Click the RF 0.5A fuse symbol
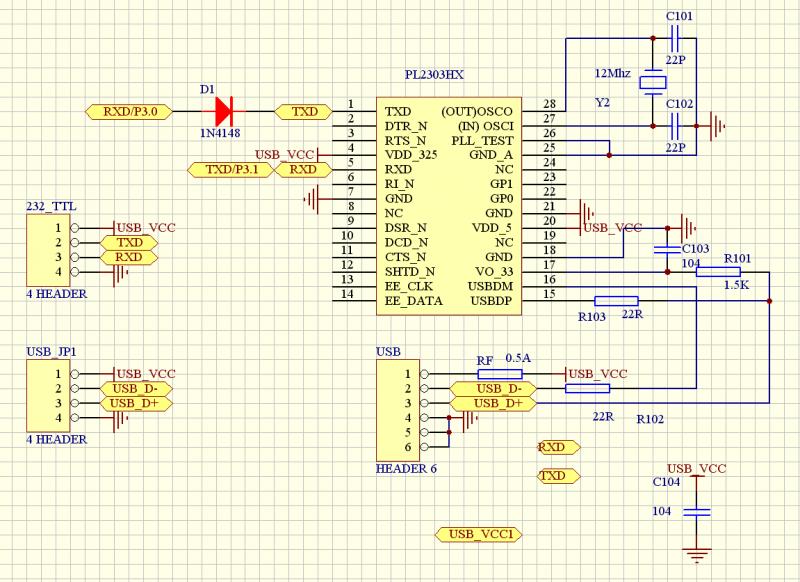The height and width of the screenshot is (582, 800). 500,373
